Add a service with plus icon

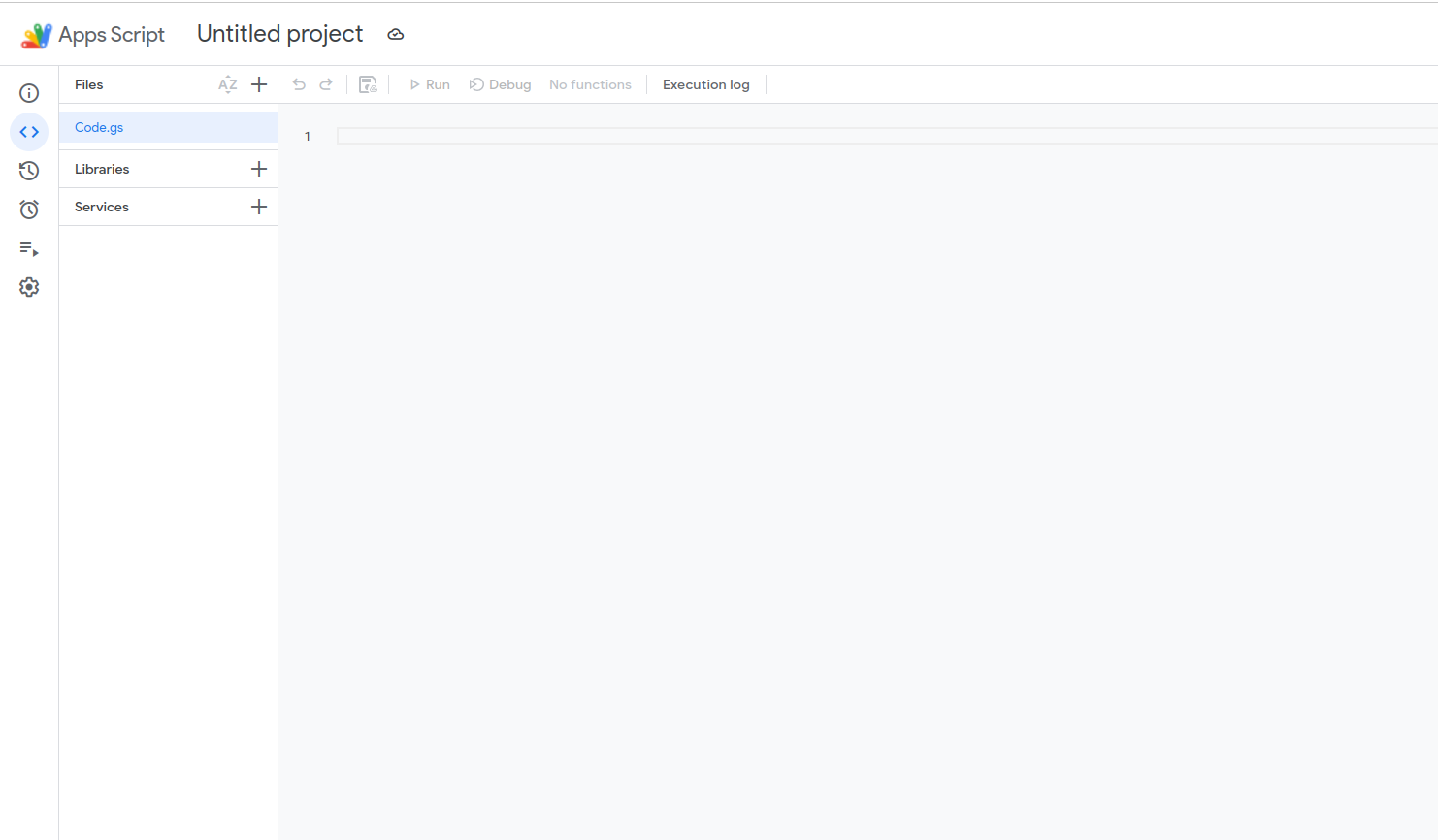(x=259, y=207)
